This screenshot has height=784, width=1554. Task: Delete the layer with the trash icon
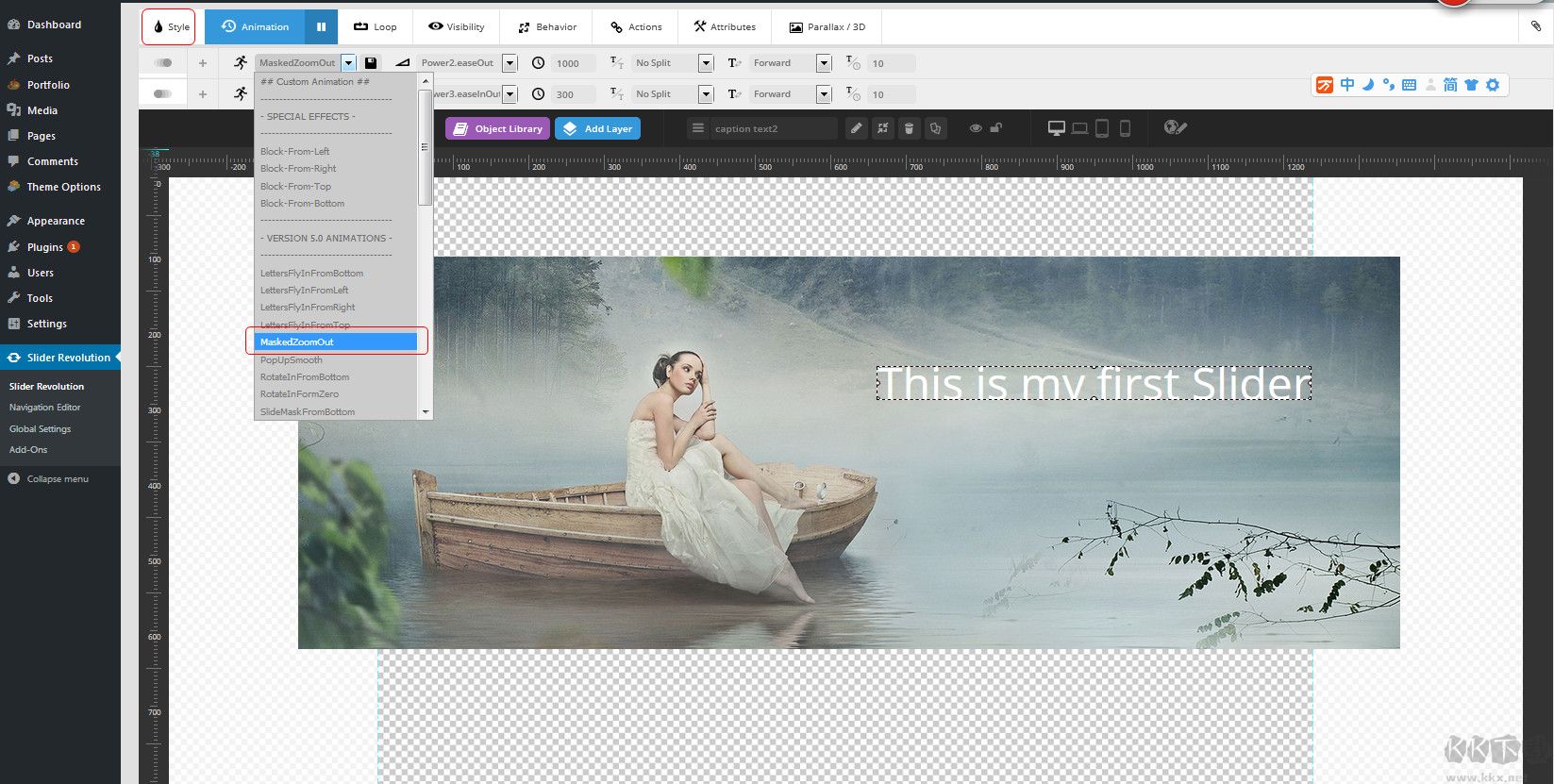909,128
